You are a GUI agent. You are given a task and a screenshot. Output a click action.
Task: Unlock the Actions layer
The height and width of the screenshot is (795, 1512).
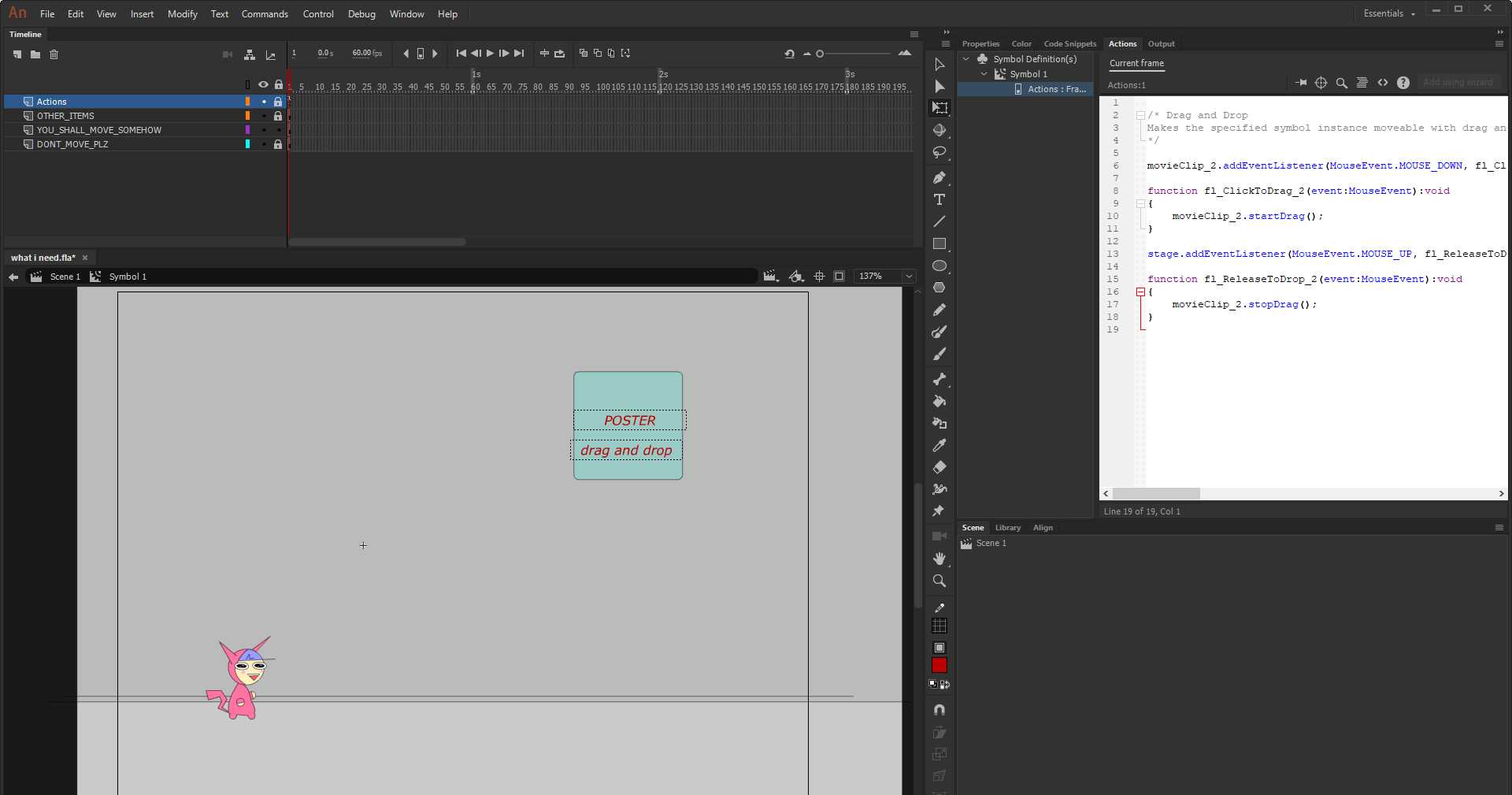click(277, 102)
